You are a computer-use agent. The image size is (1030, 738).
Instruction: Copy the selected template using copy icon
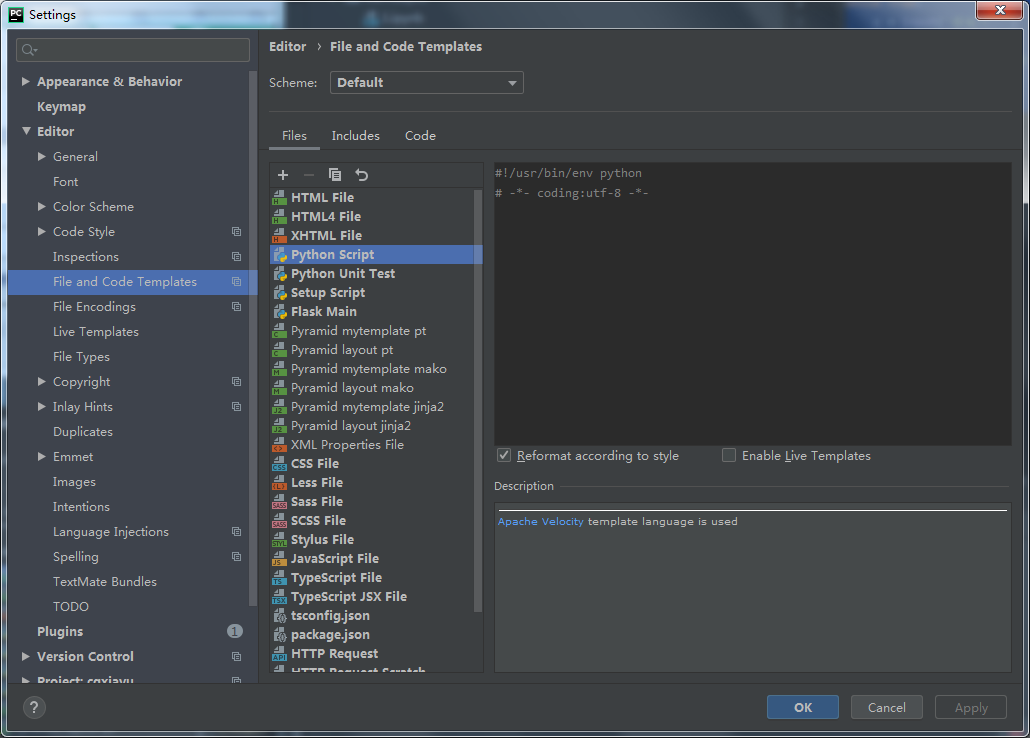[335, 175]
